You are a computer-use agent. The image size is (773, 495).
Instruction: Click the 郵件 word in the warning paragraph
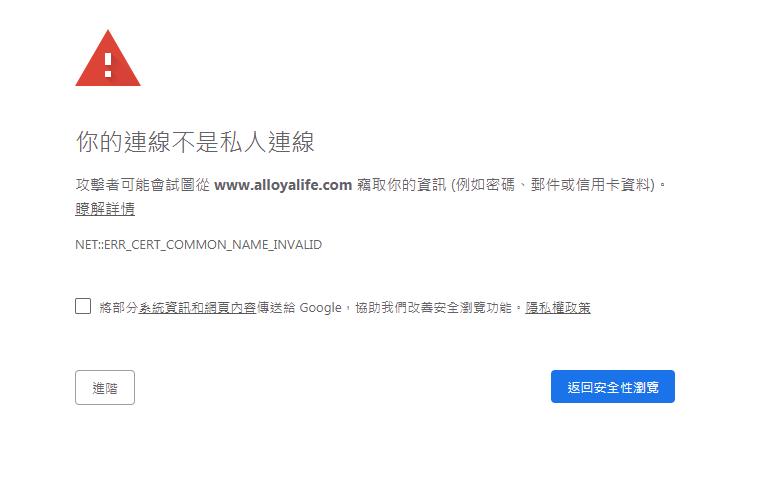pos(546,185)
